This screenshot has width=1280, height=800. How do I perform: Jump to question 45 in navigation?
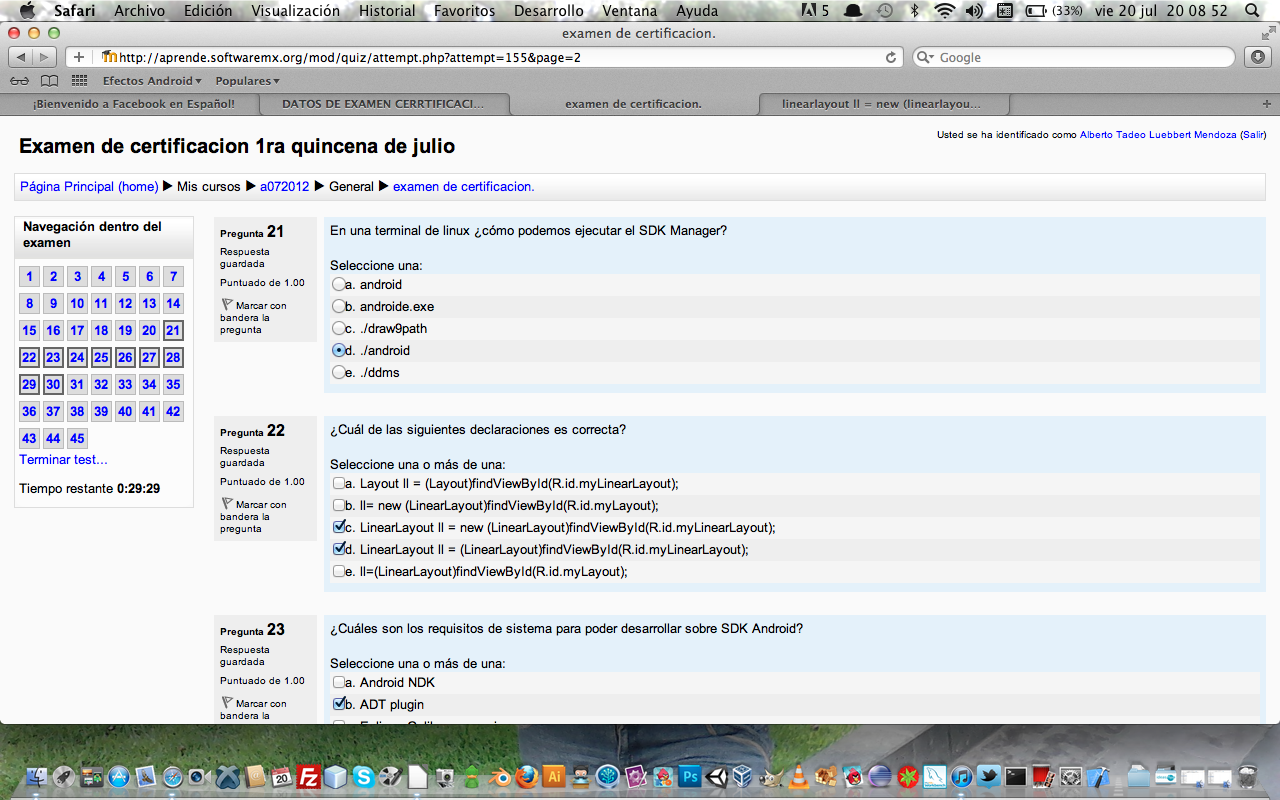pos(77,438)
